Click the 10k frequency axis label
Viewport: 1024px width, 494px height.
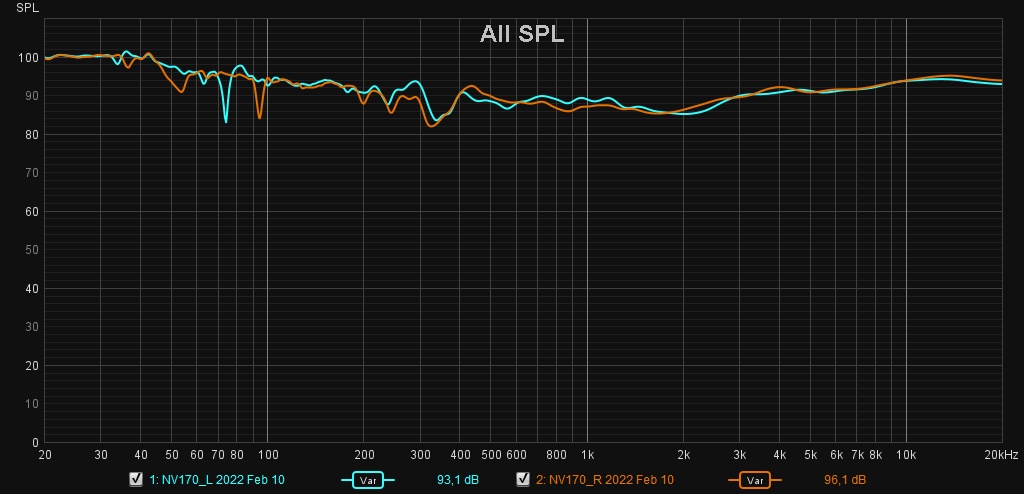click(x=906, y=453)
